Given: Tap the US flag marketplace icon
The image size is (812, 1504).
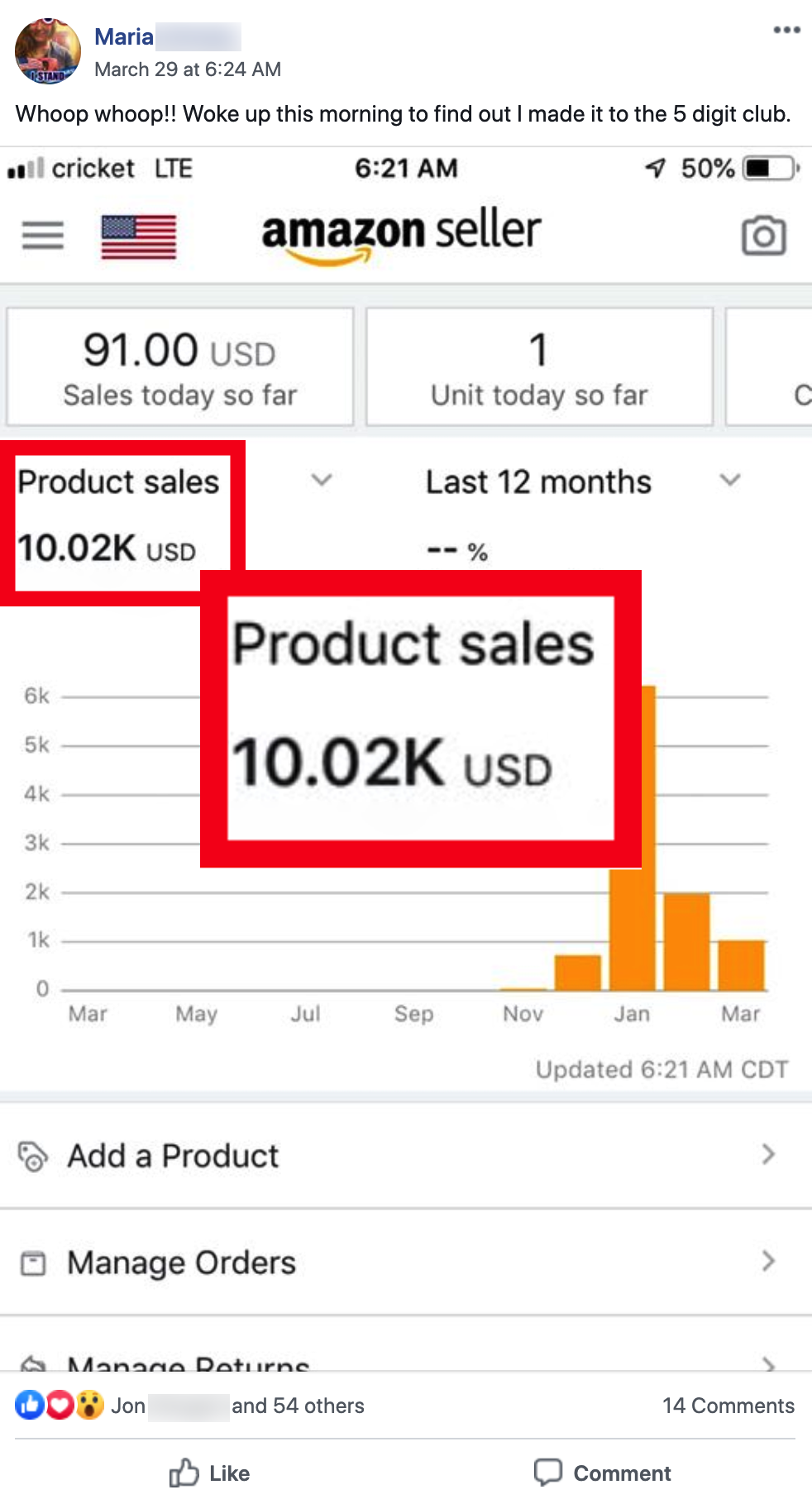Looking at the screenshot, I should click(x=138, y=237).
